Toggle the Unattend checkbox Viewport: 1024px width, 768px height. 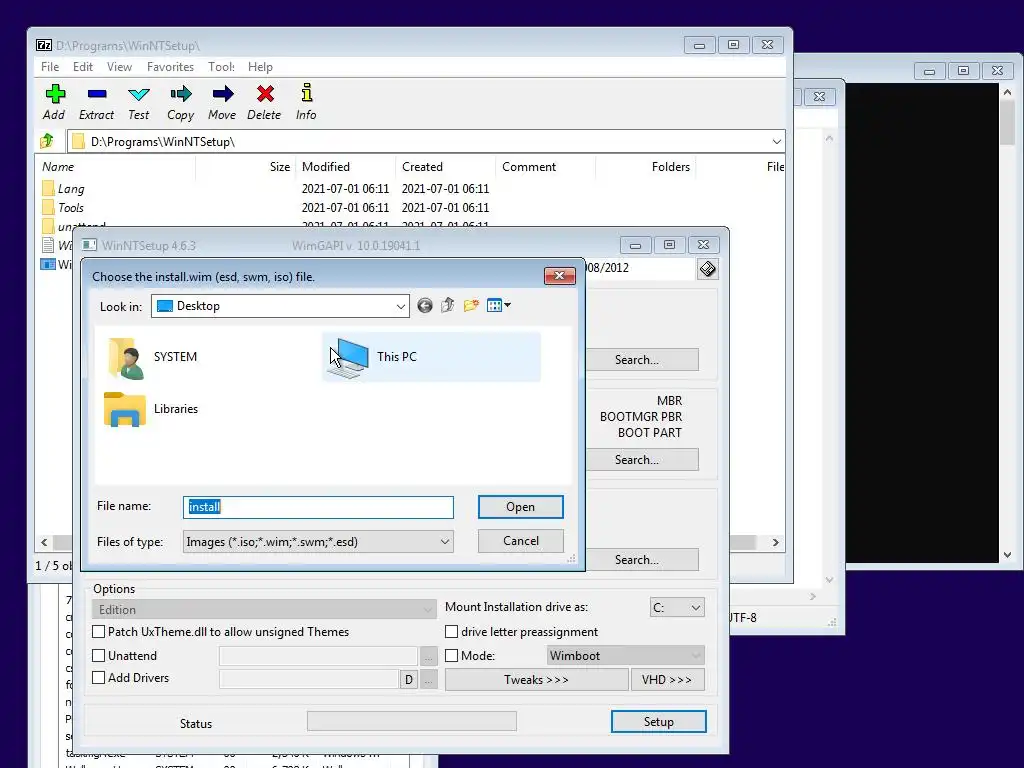point(99,656)
